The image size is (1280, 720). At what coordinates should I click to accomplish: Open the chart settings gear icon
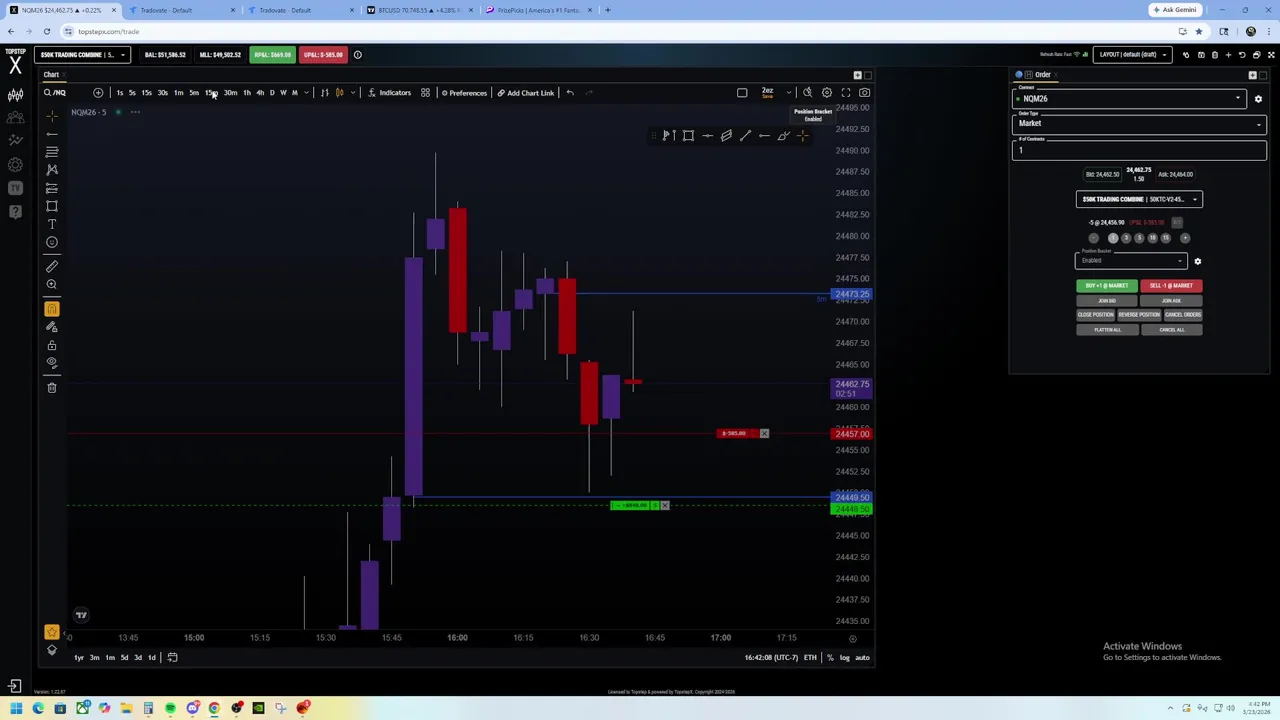[827, 93]
